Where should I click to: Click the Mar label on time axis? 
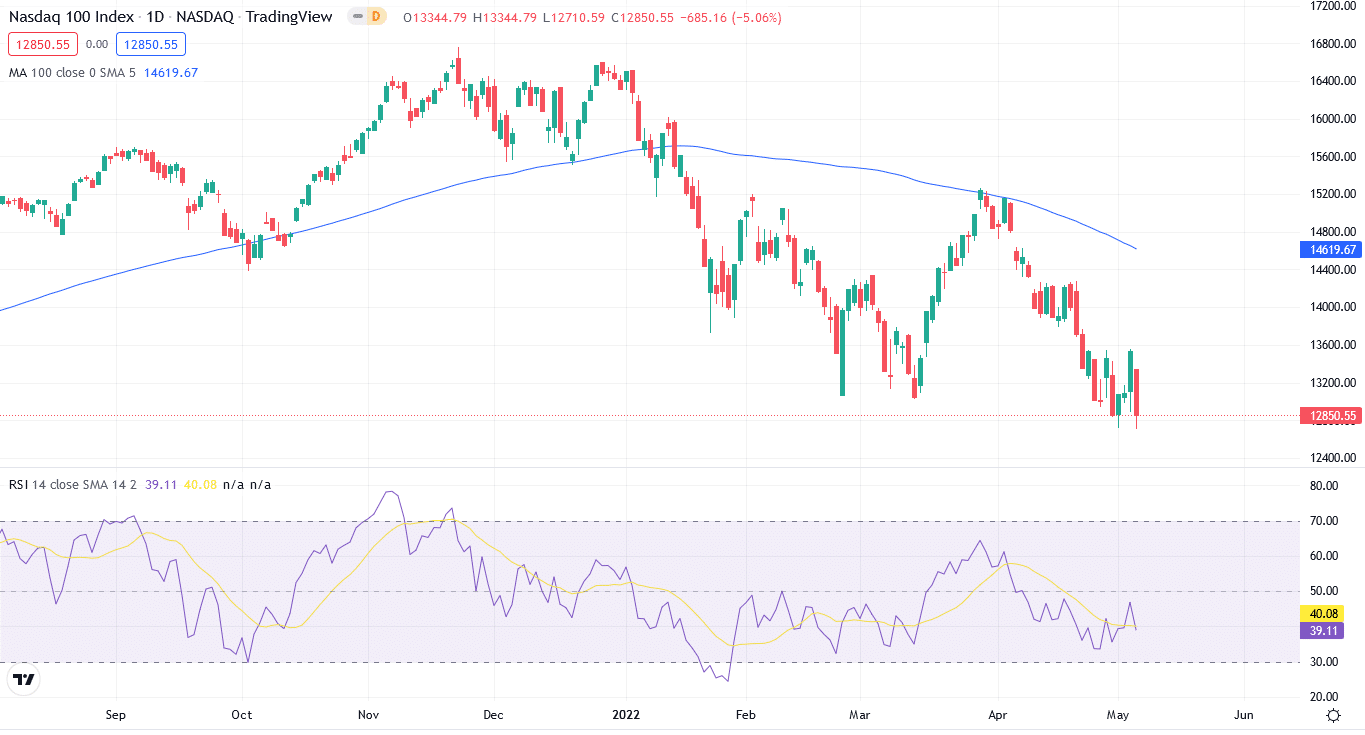[859, 715]
